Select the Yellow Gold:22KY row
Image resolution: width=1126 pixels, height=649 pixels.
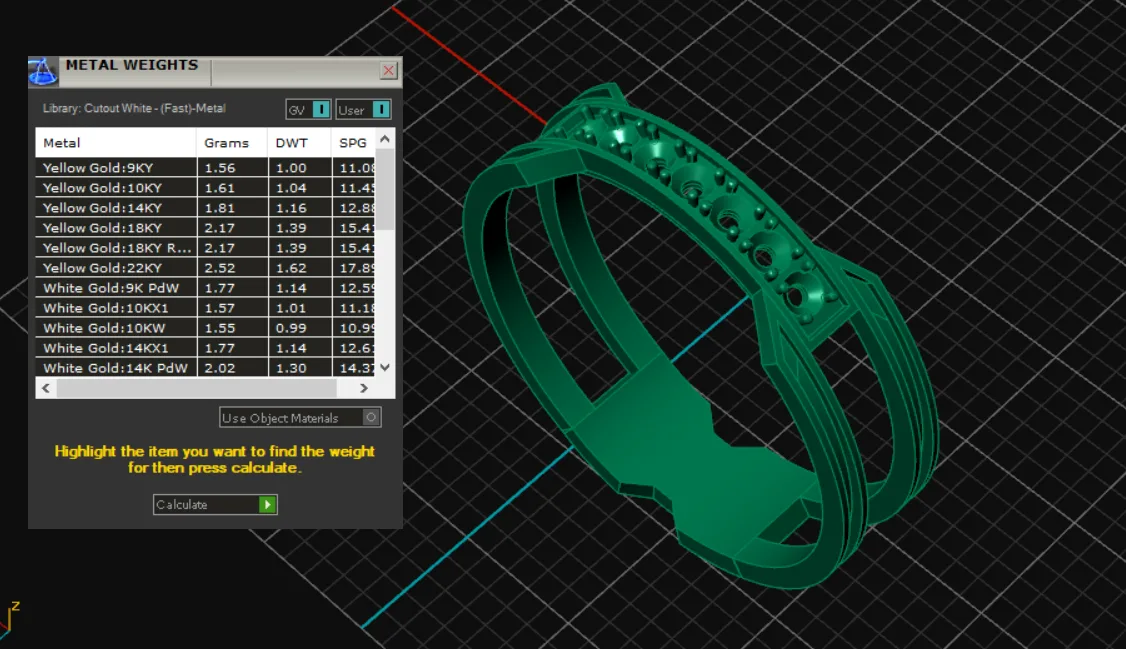(x=205, y=269)
